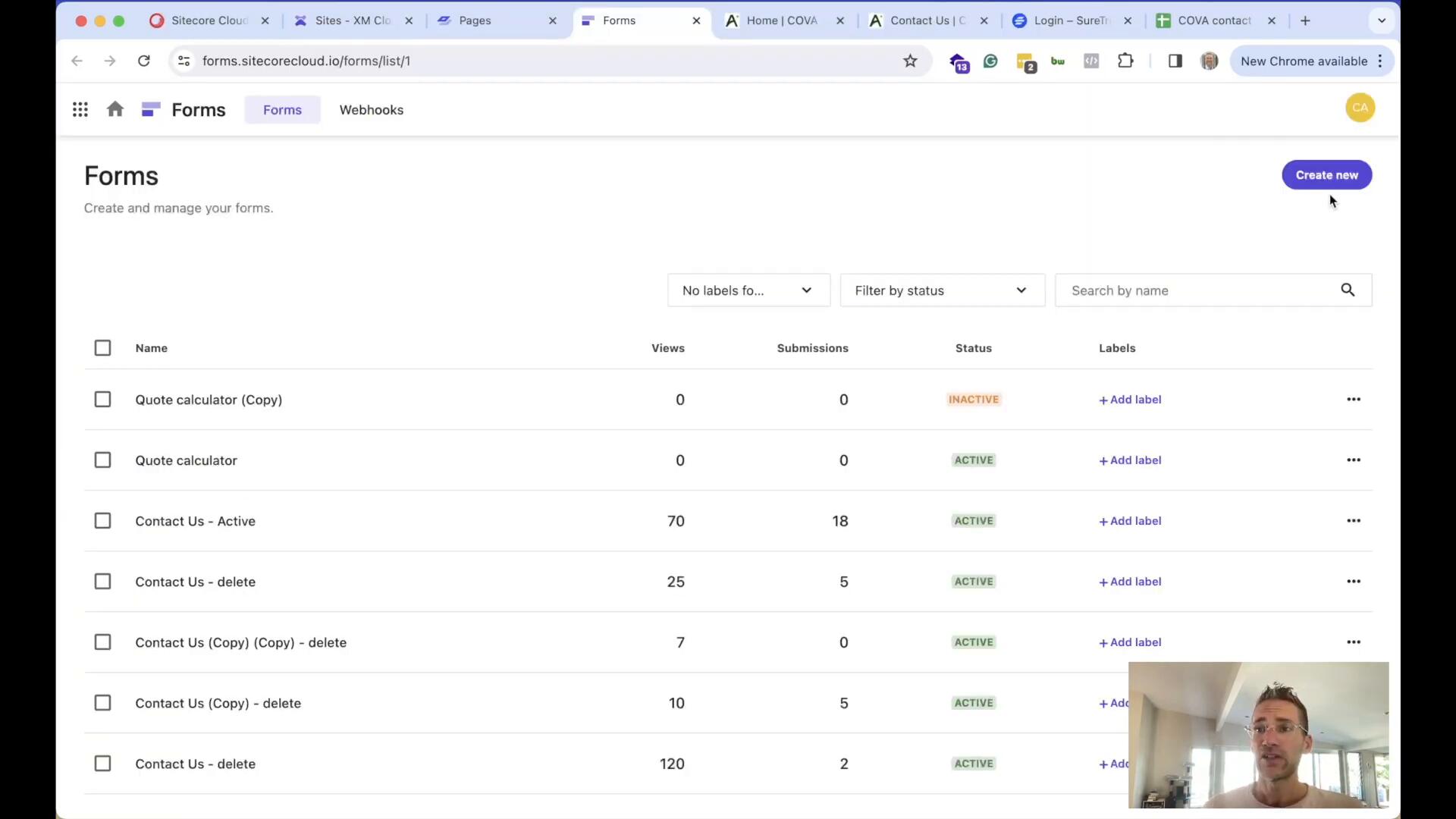Reload the page

click(144, 61)
